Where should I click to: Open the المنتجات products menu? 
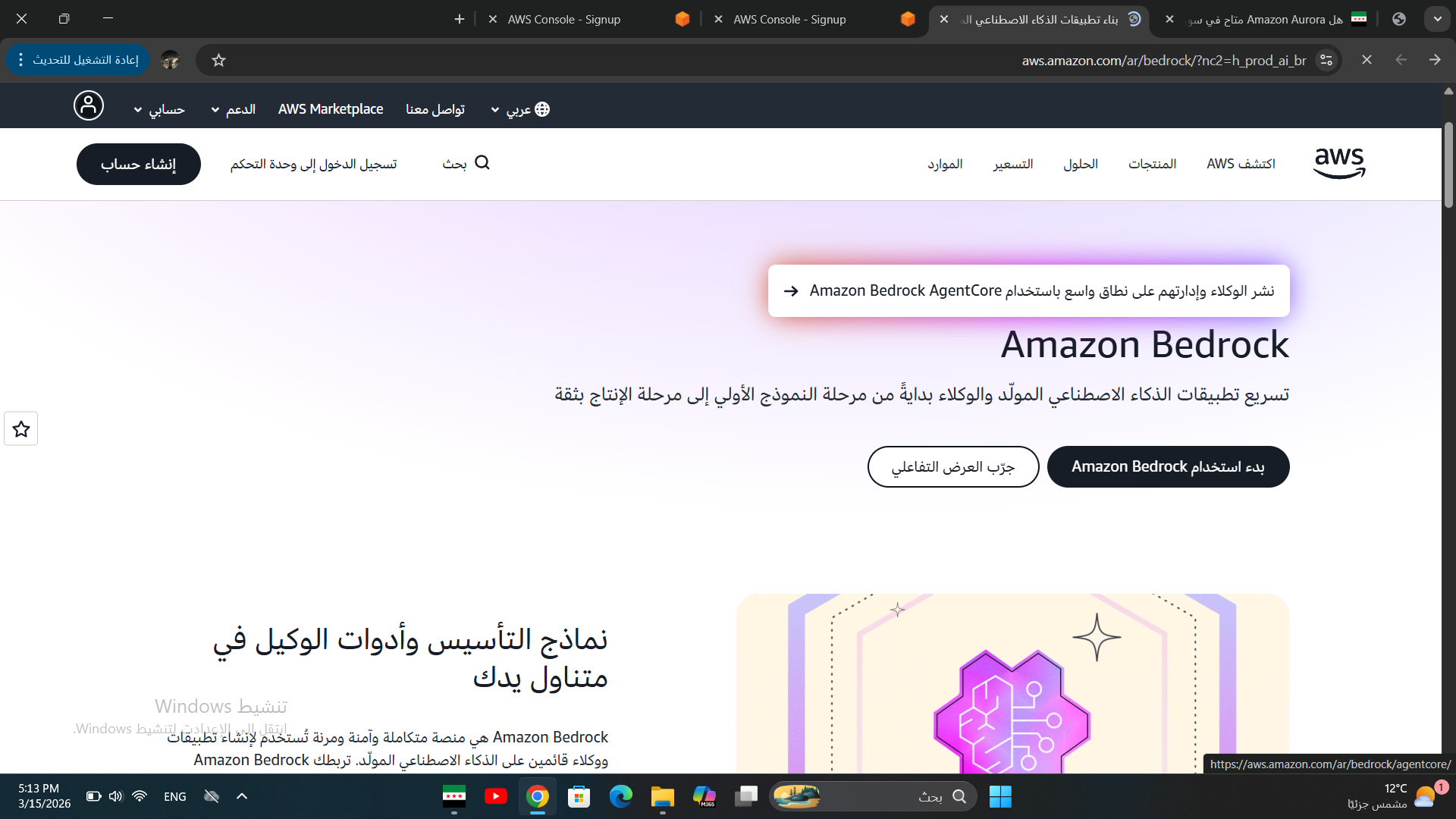point(1152,164)
